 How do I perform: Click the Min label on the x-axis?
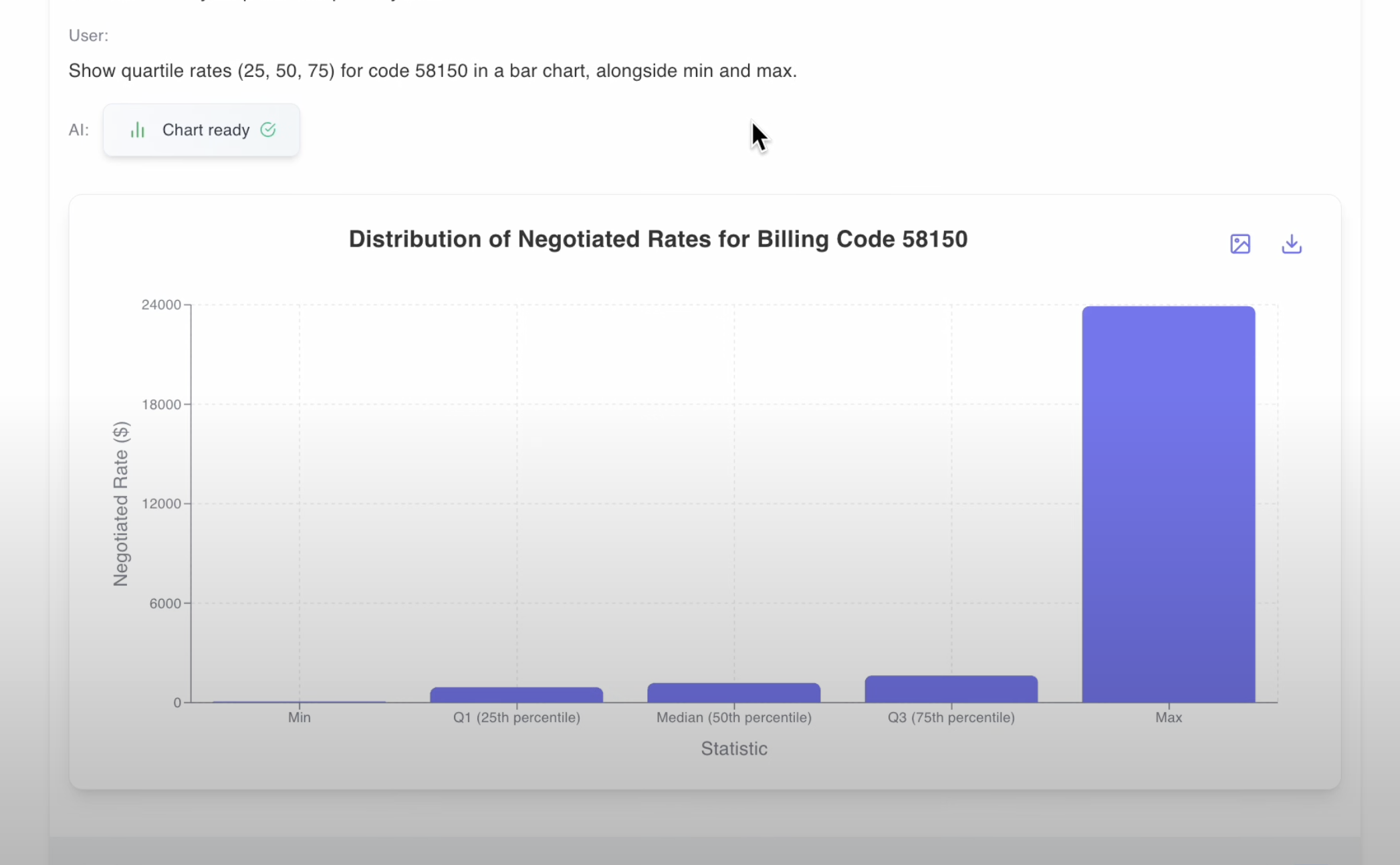click(x=299, y=717)
